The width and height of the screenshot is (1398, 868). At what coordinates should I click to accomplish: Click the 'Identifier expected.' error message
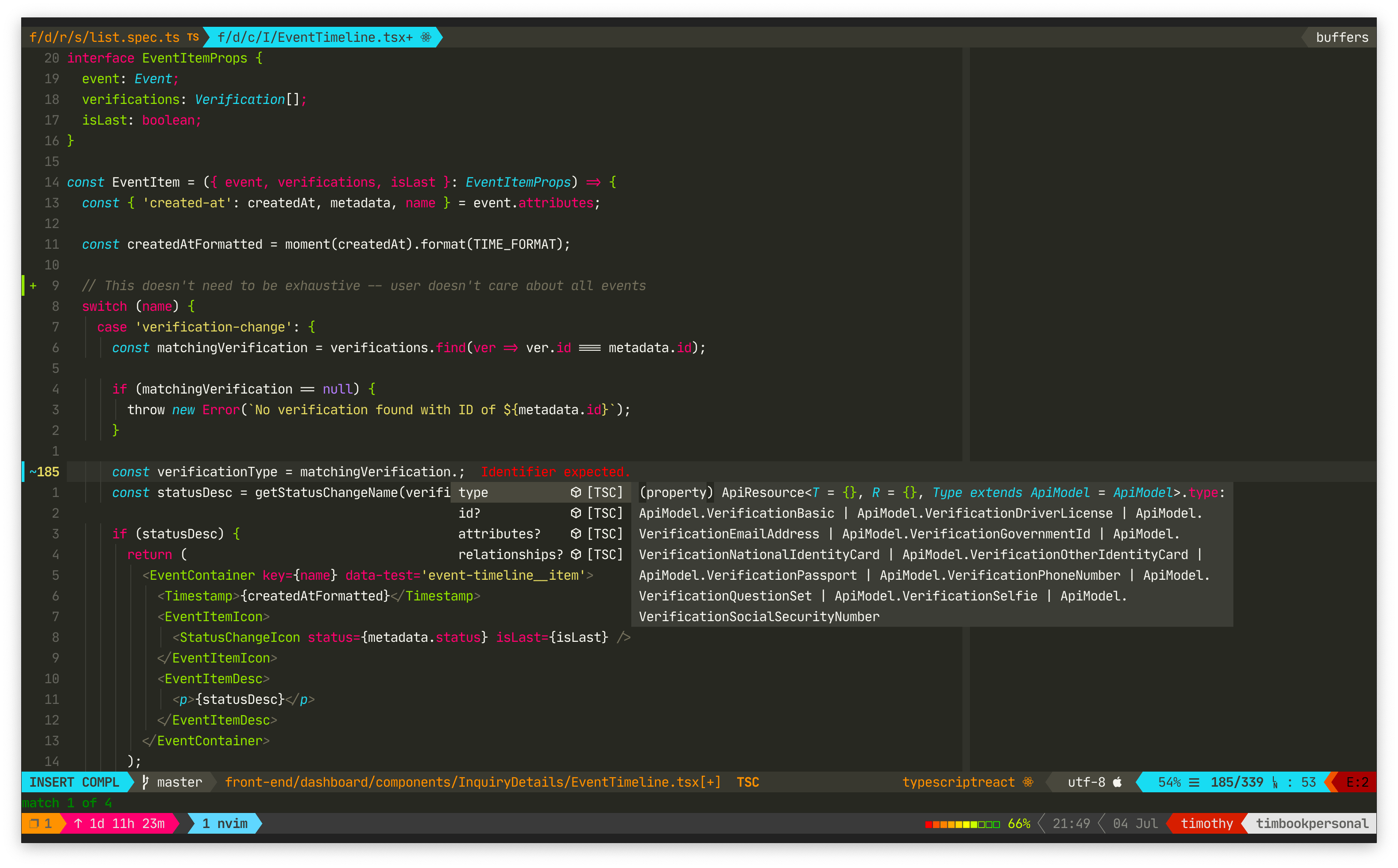coord(555,471)
